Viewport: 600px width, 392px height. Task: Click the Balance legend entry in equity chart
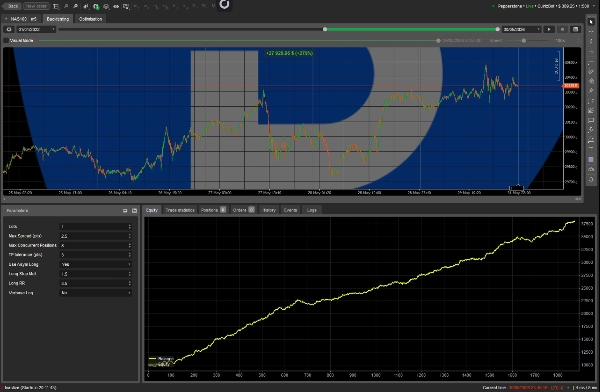click(x=161, y=359)
